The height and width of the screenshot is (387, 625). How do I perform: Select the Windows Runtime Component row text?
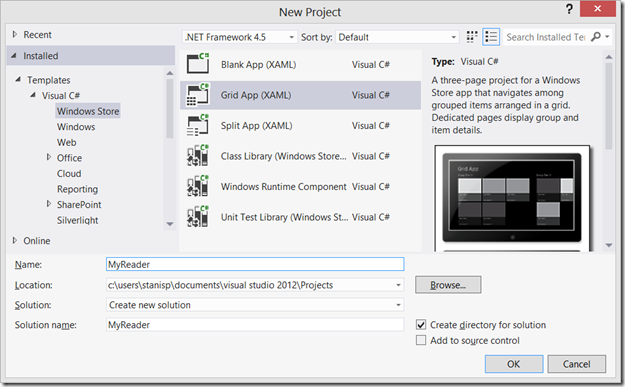(x=284, y=187)
